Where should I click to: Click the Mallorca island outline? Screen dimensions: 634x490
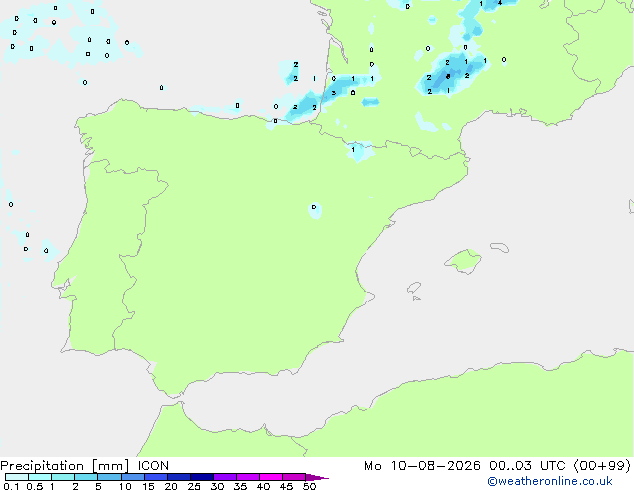point(463,261)
